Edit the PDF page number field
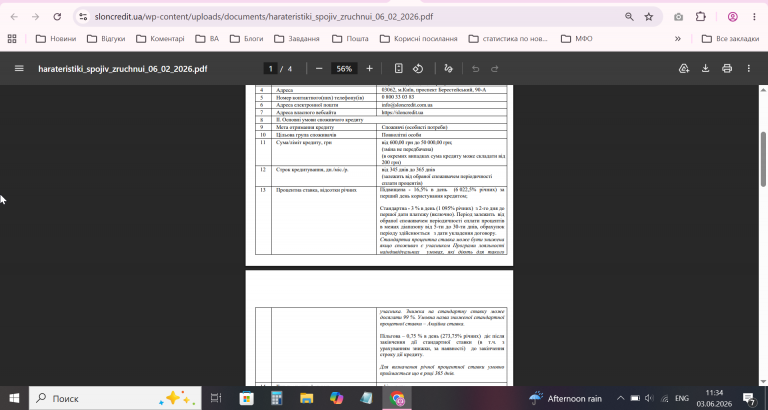The image size is (768, 410). point(270,69)
